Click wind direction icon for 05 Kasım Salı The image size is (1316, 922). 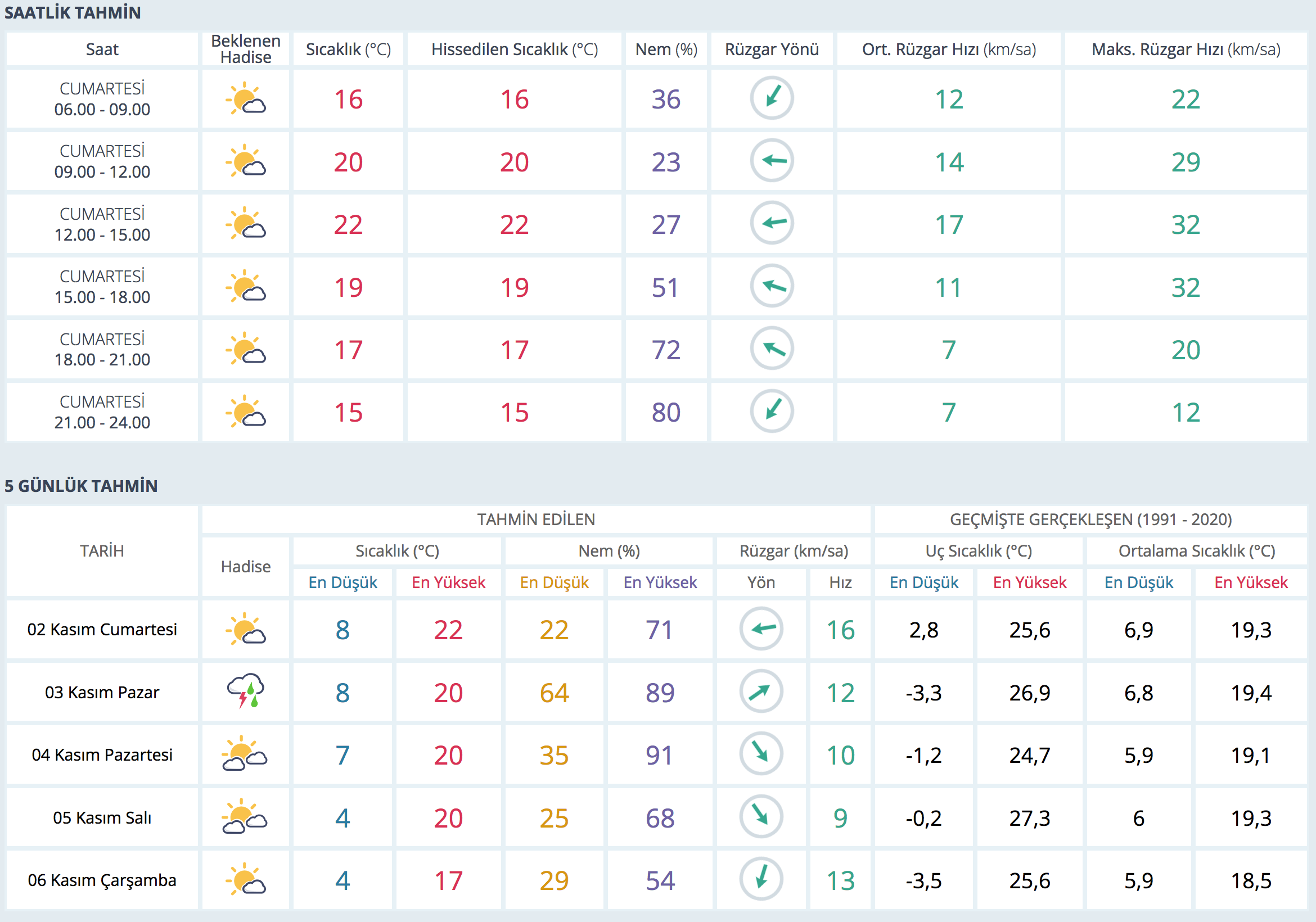[760, 816]
